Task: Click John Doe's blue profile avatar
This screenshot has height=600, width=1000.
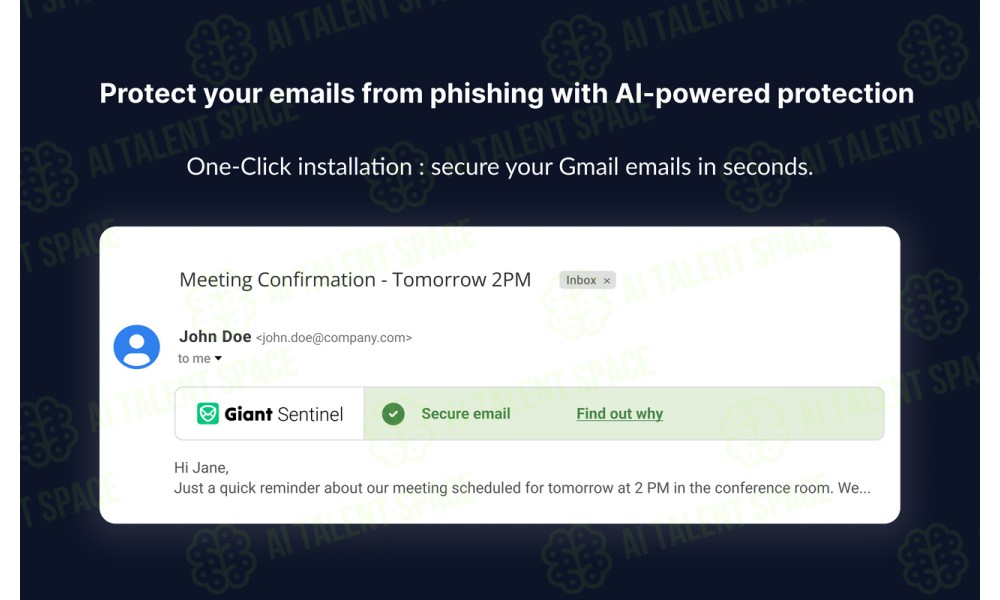Action: [136, 347]
